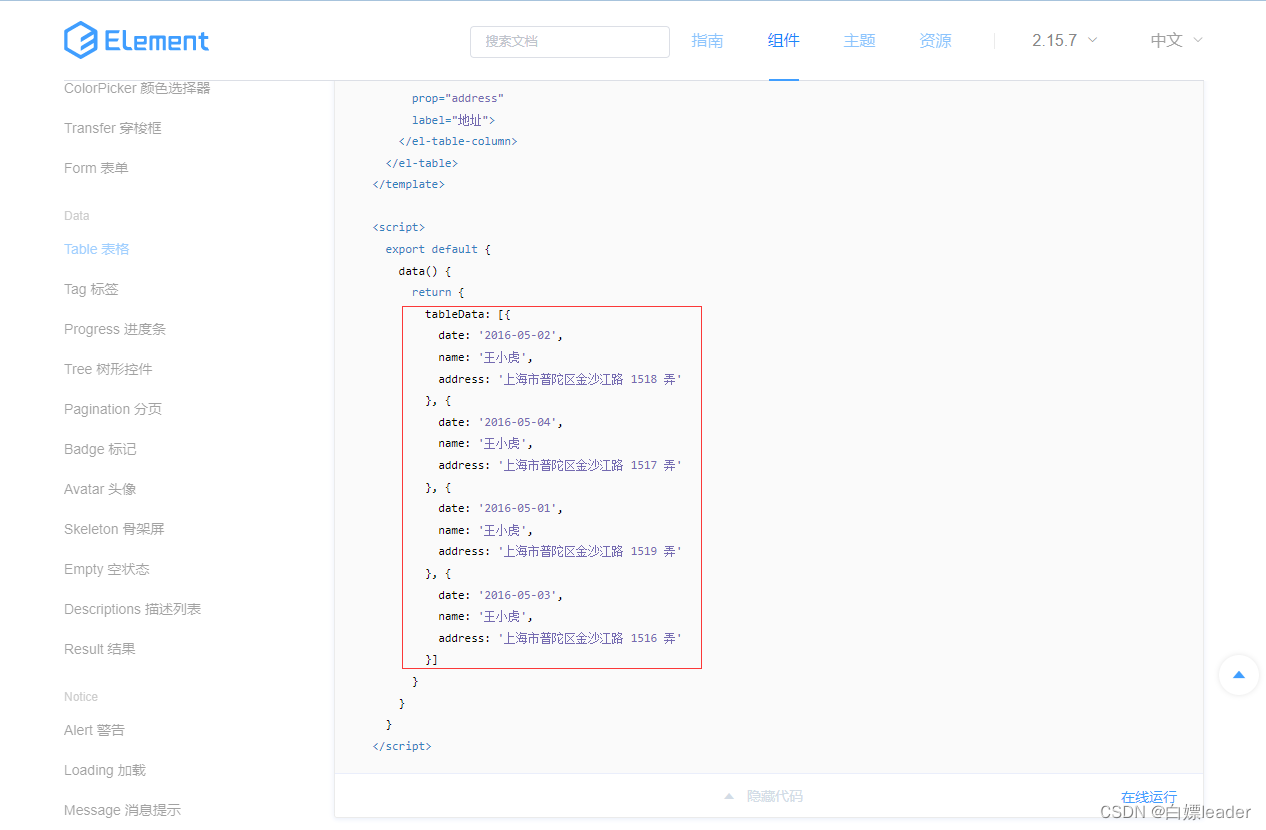
Task: Open the 2.15.7 version dropdown
Action: tap(1065, 41)
